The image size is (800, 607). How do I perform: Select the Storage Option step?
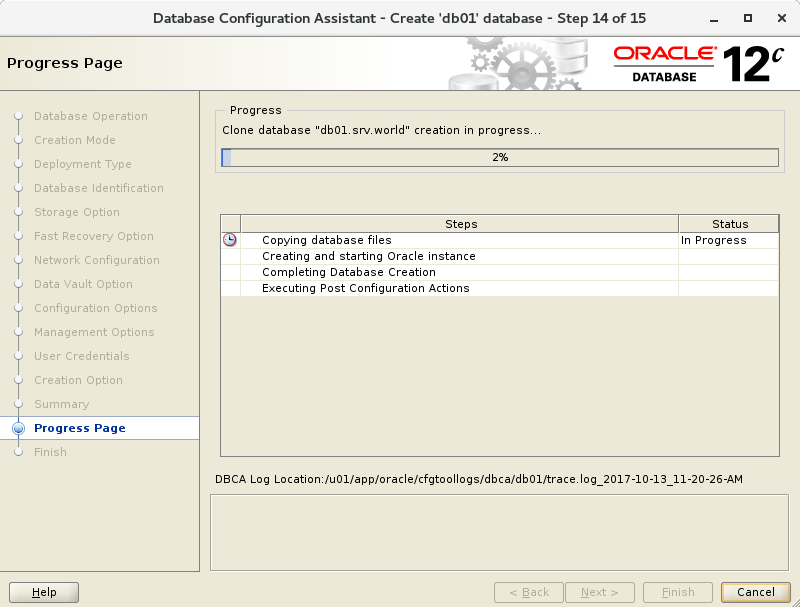click(77, 212)
